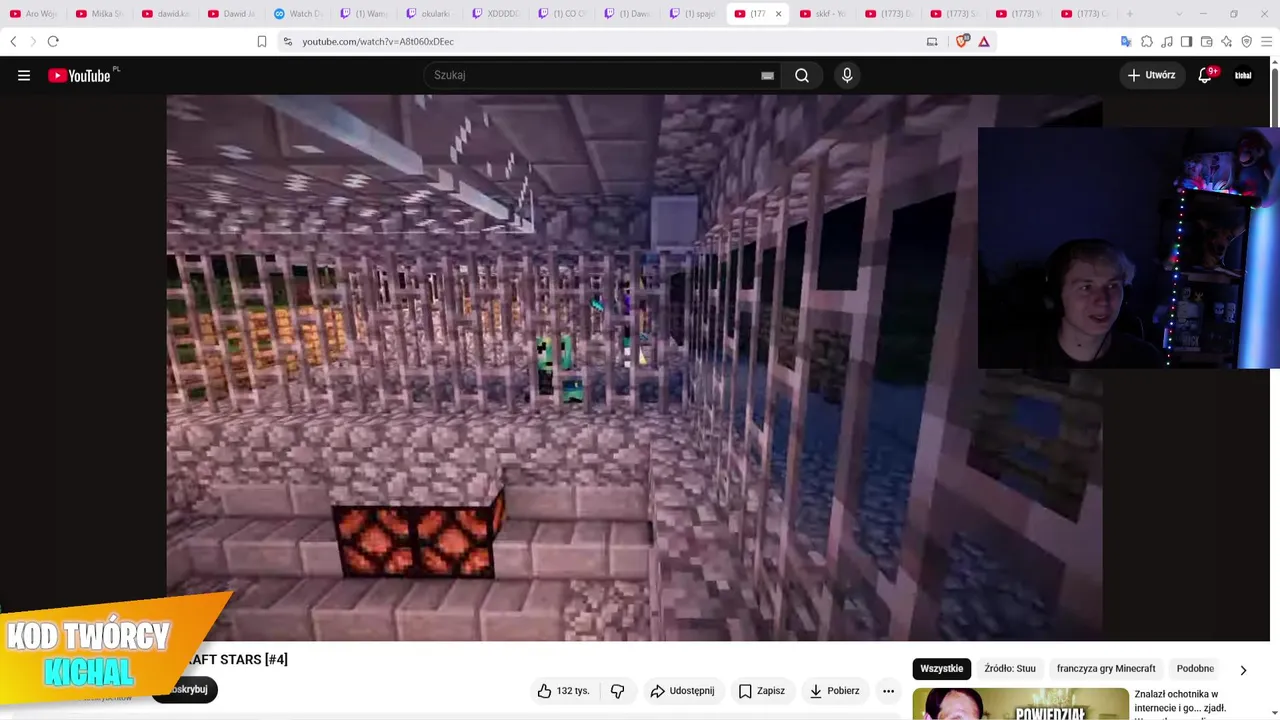1280x720 pixels.
Task: Switch to the '(1) CO' Twitch tab
Action: click(562, 14)
